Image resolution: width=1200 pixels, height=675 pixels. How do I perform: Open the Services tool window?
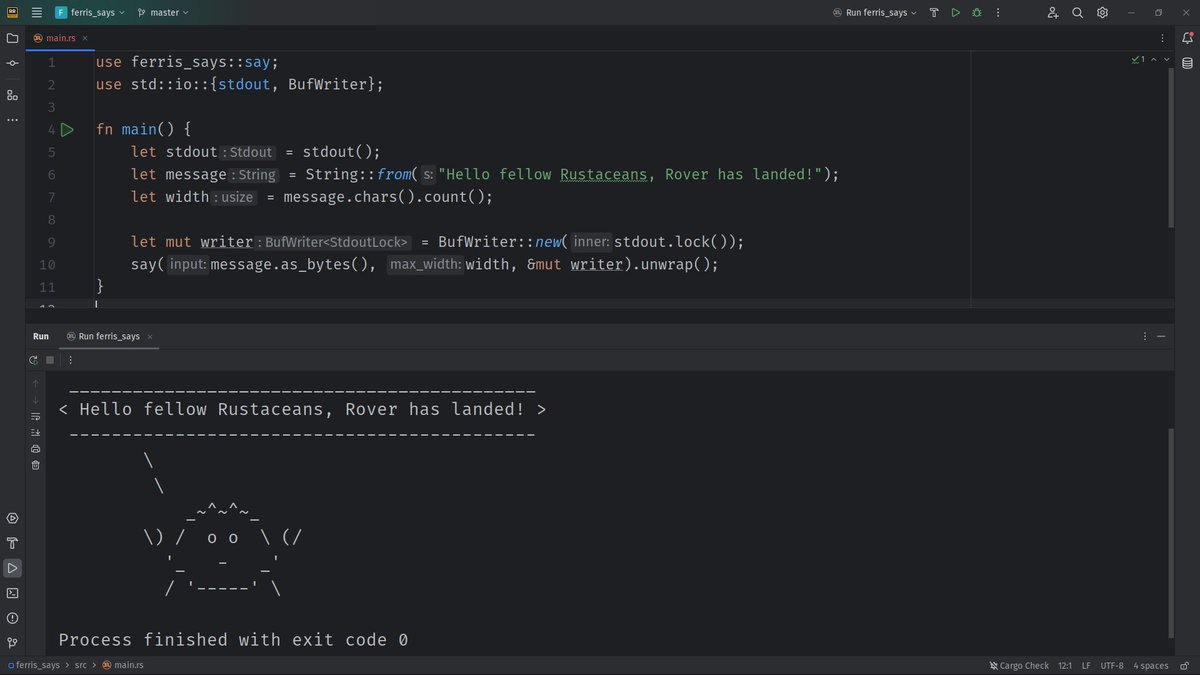(x=12, y=518)
